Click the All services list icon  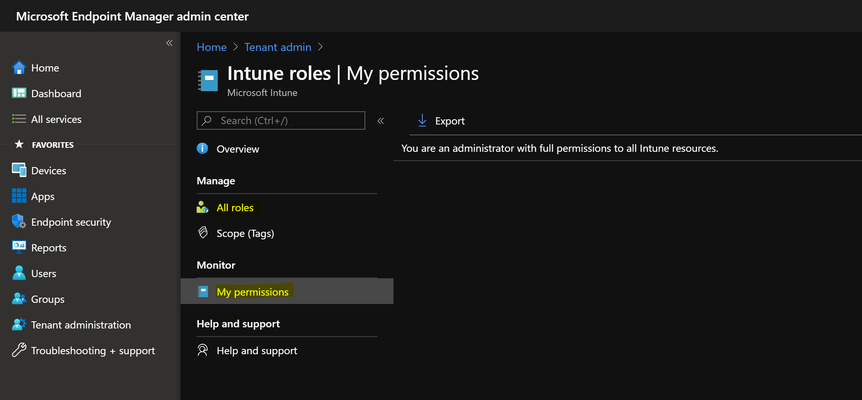19,119
